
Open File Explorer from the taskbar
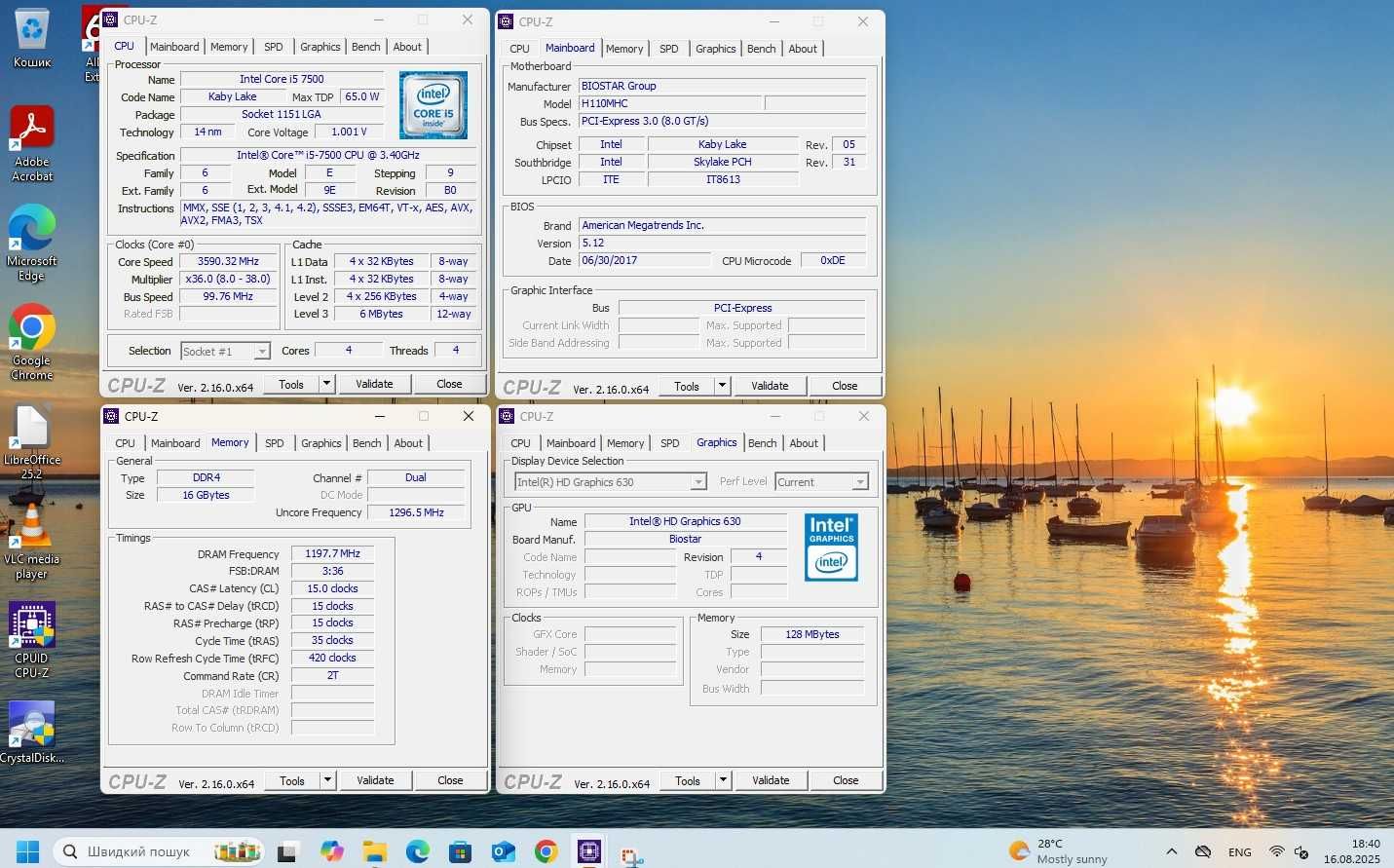click(x=375, y=852)
